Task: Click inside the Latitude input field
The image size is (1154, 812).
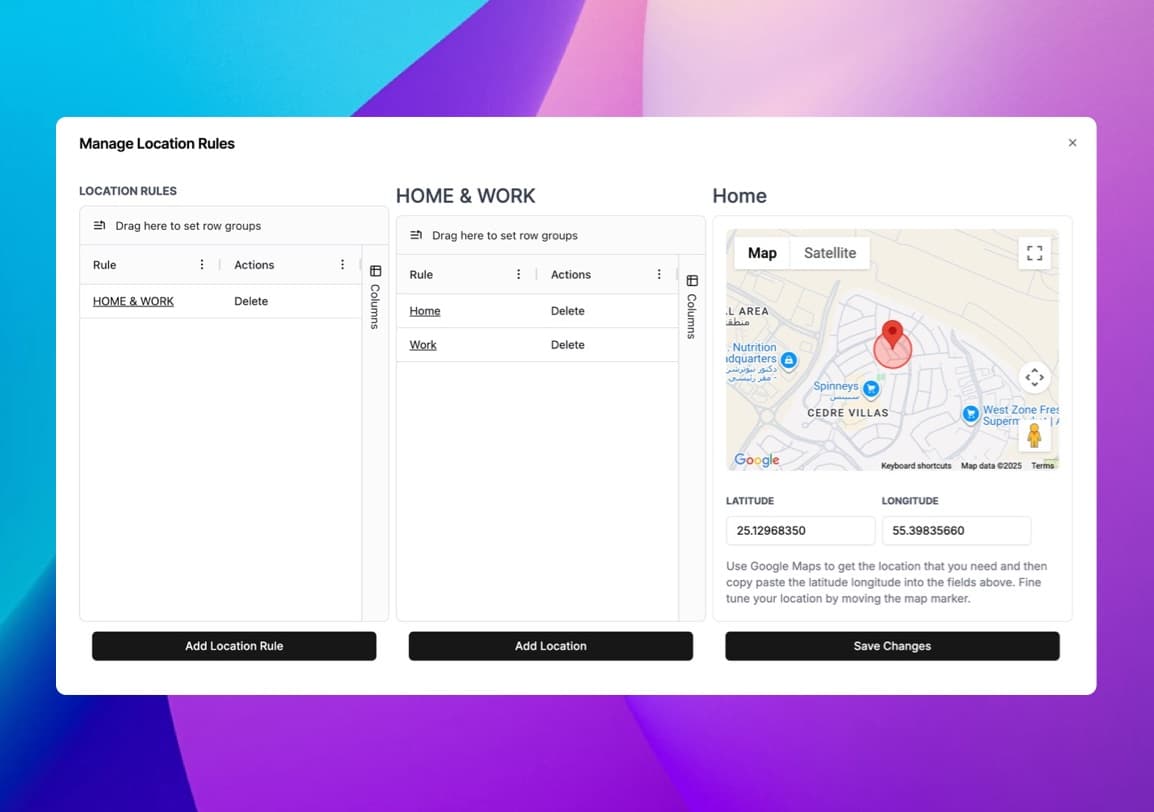Action: [x=799, y=530]
